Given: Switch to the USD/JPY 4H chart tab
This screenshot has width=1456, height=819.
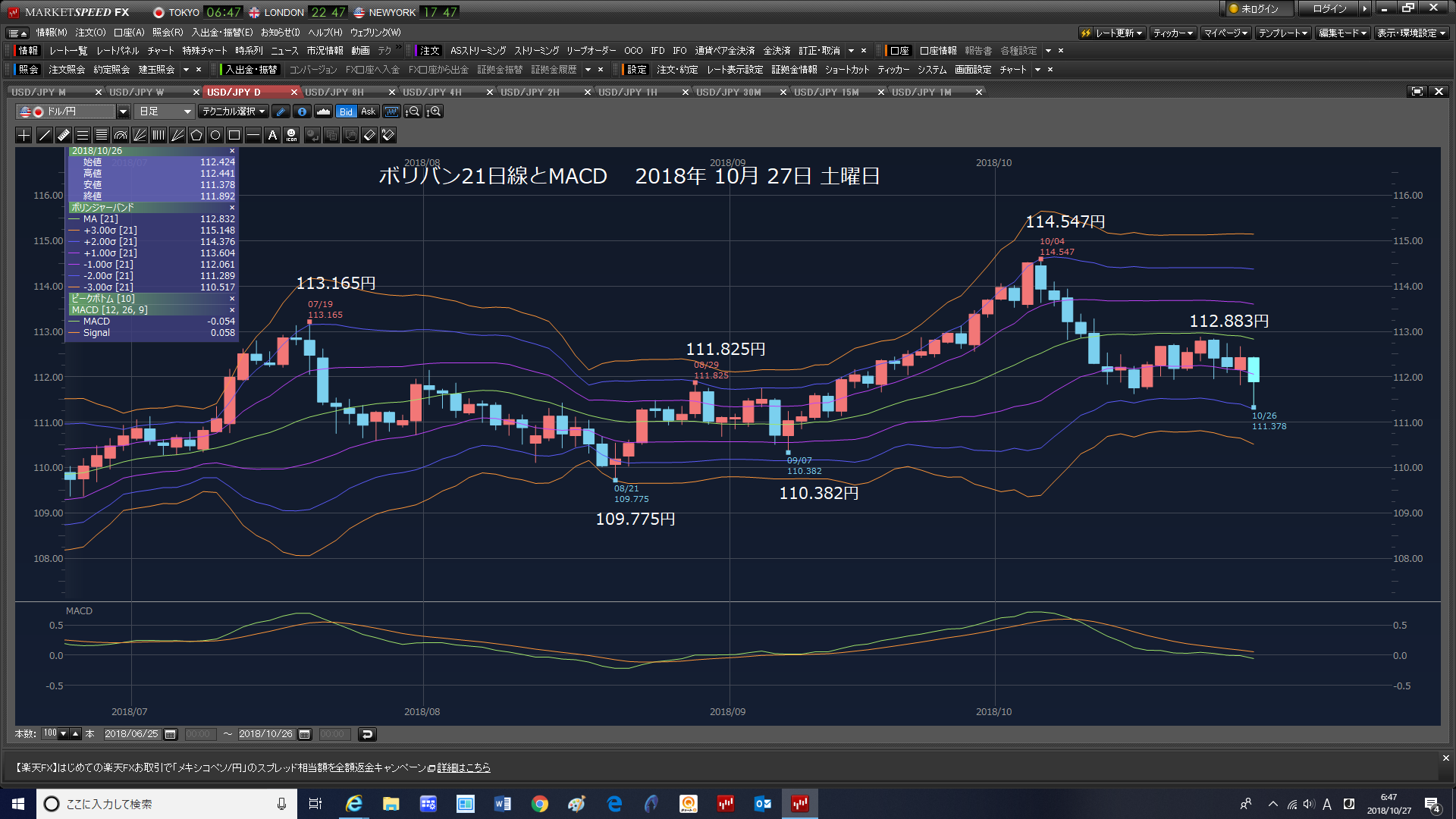Looking at the screenshot, I should click(x=432, y=92).
